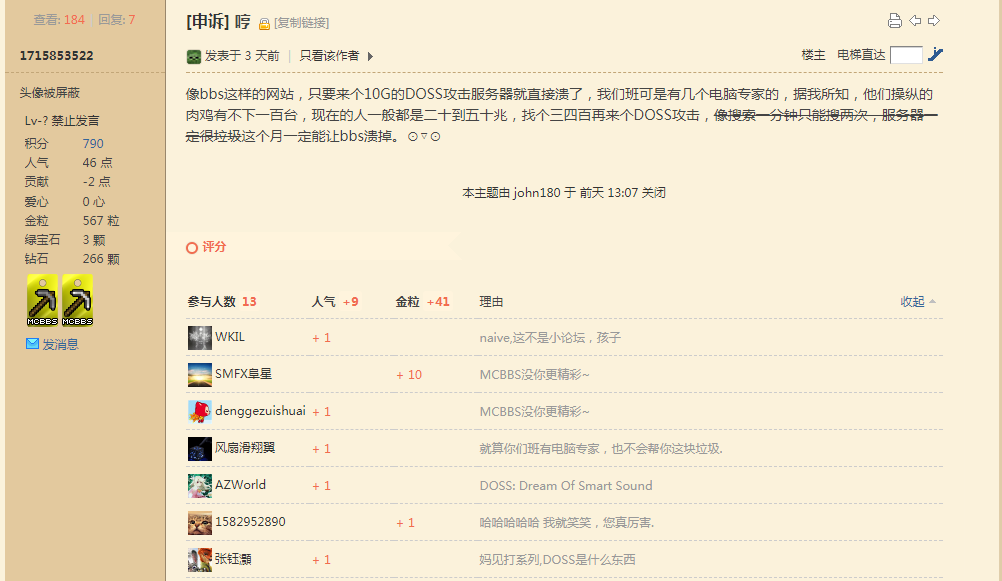
Task: Click the 金粒 +41 column header
Action: pos(422,302)
